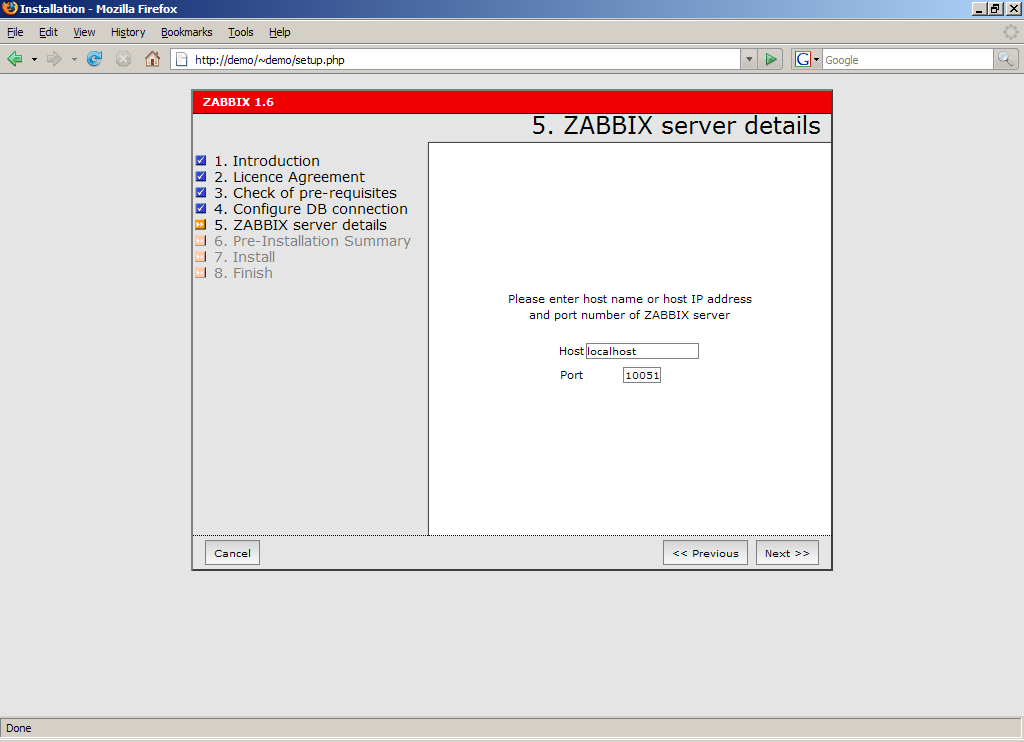Click the step icon next to Finish
This screenshot has height=742, width=1024.
[x=200, y=273]
